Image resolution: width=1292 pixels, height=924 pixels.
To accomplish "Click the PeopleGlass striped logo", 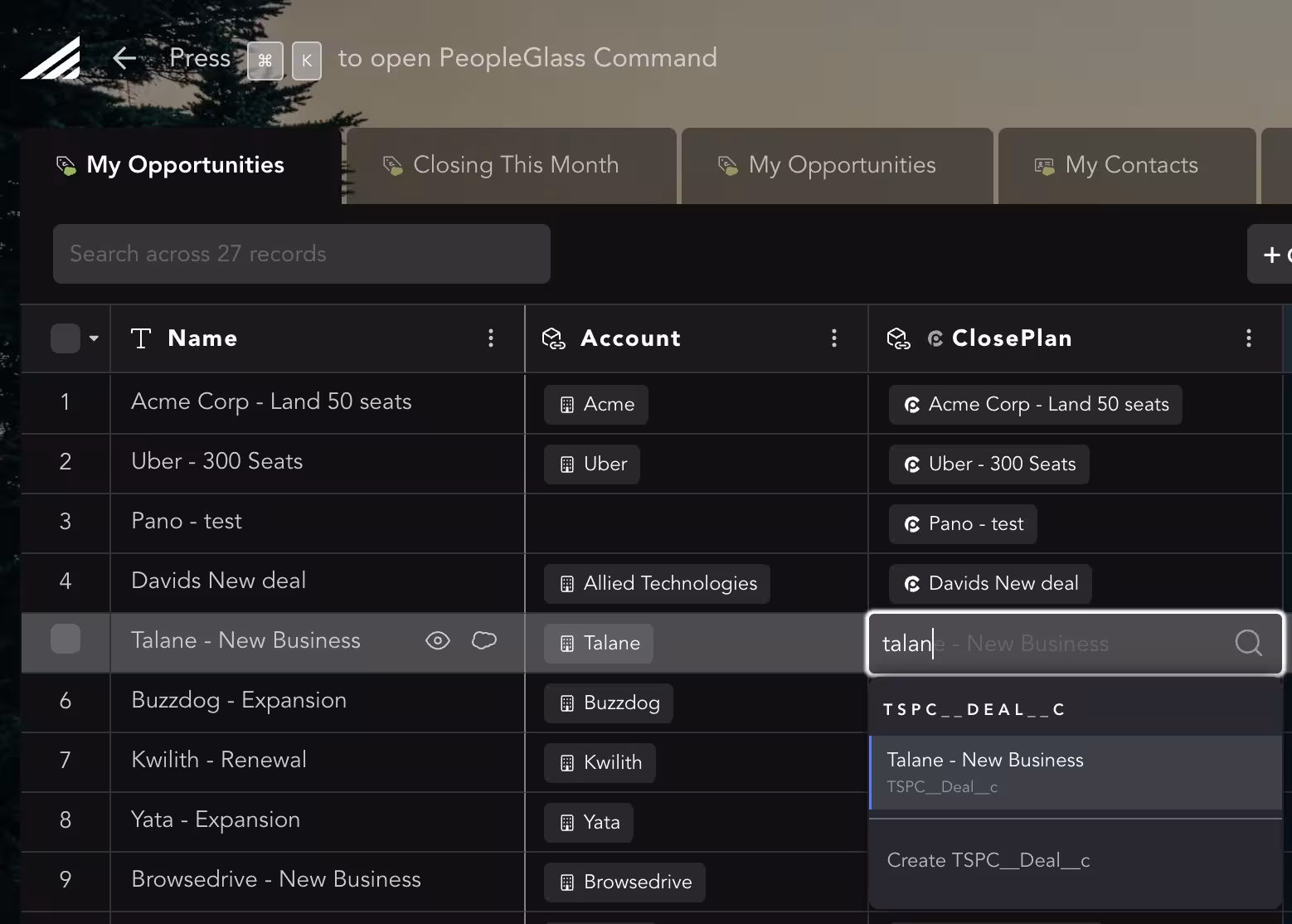I will point(51,58).
